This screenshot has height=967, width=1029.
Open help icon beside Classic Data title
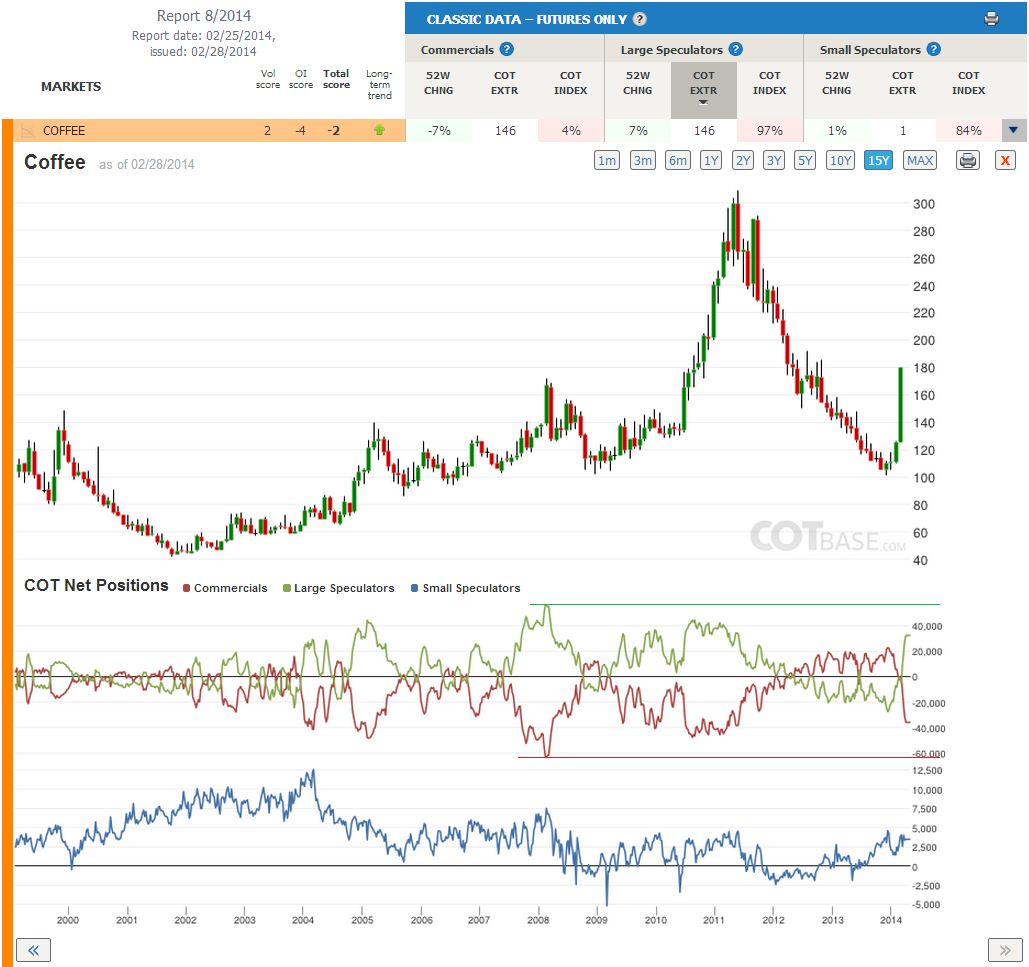coord(640,19)
